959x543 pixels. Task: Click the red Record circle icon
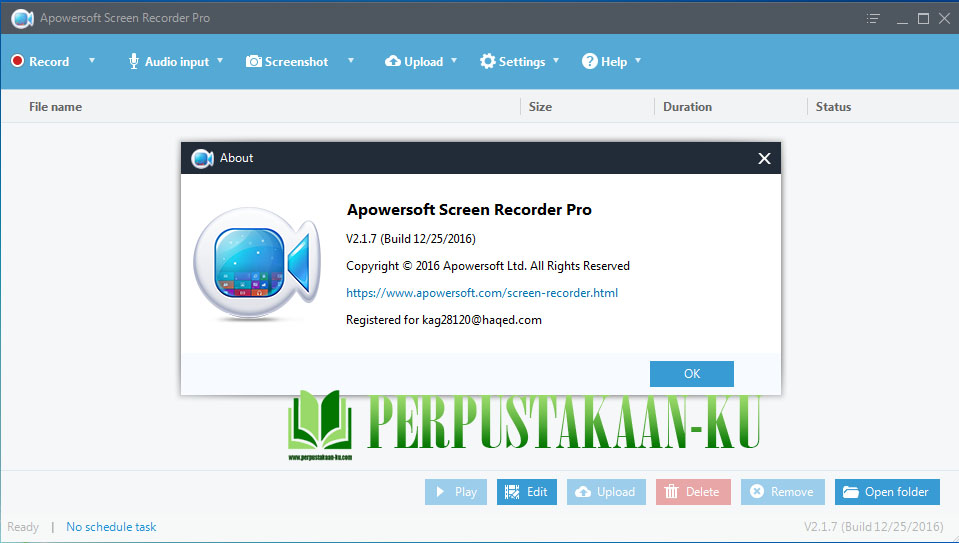pyautogui.click(x=18, y=61)
